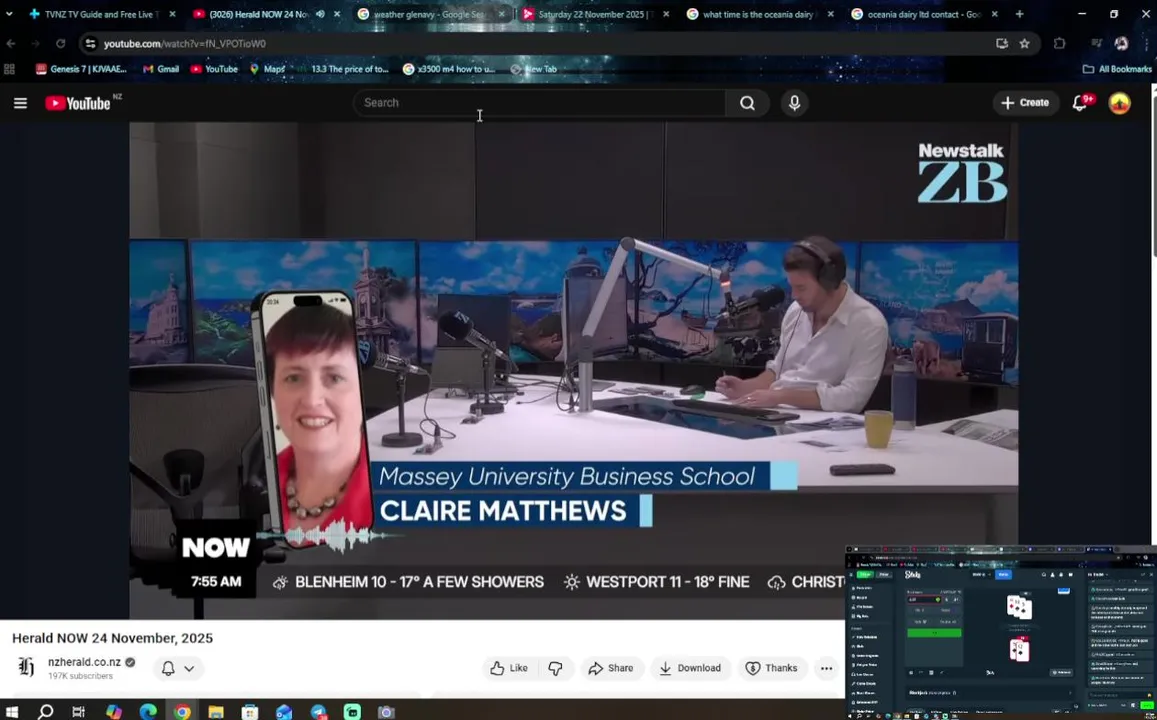The image size is (1157, 720).
Task: Switch to oceania dairy ltd contact tab
Action: pos(925,14)
